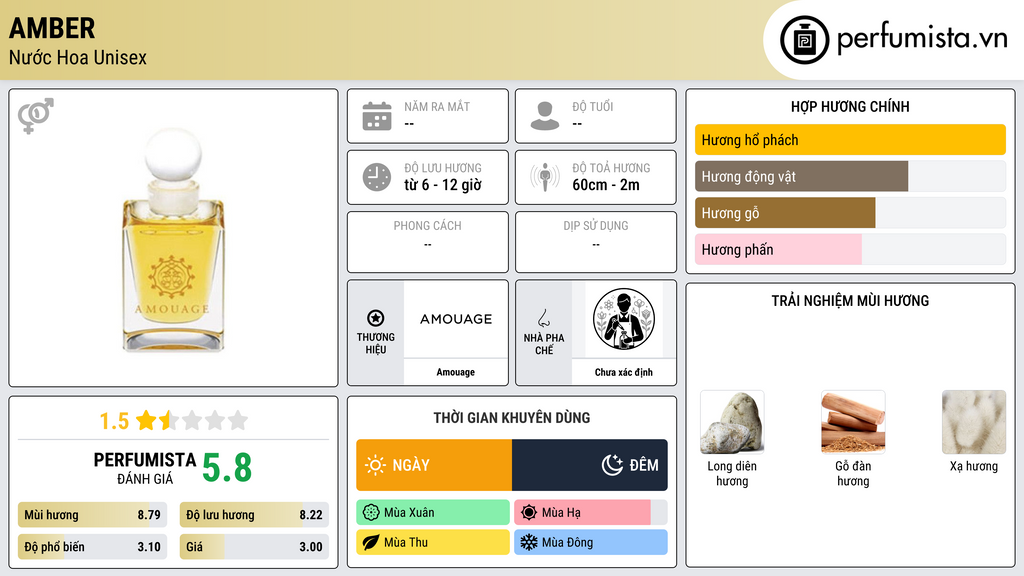The image size is (1024, 576).
Task: Click the Nước Hoa Unisex subtitle
Action: (78, 57)
